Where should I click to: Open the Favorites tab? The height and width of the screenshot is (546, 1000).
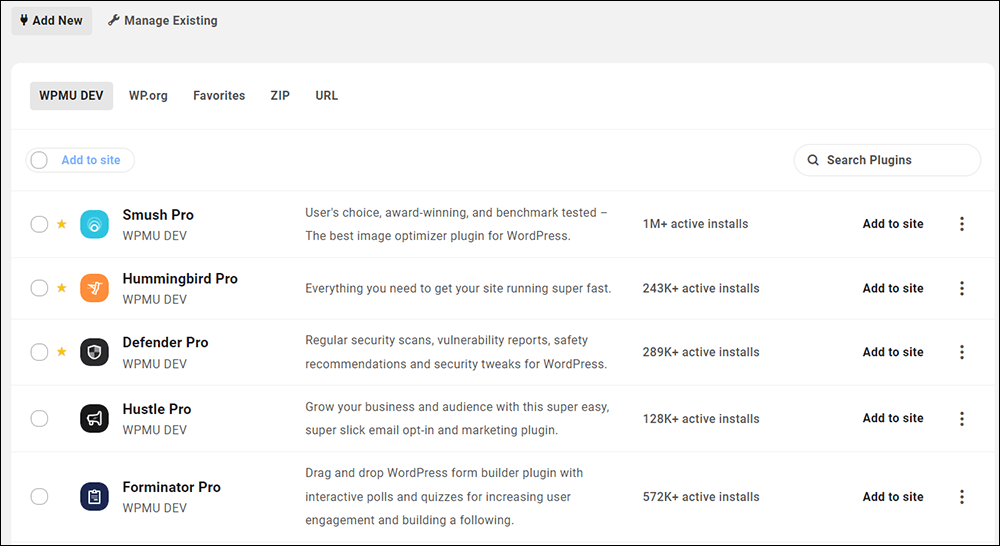219,96
